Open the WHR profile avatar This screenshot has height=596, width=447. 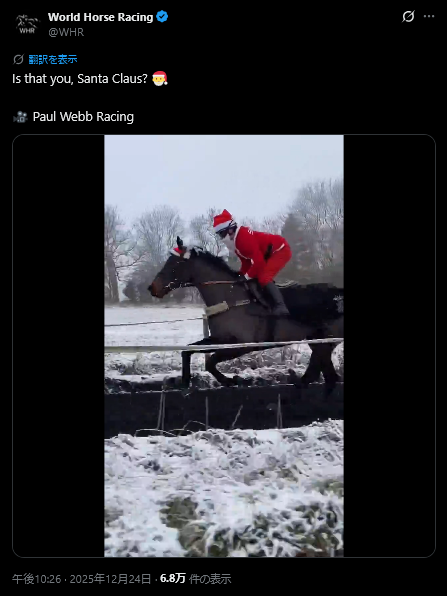click(x=27, y=24)
